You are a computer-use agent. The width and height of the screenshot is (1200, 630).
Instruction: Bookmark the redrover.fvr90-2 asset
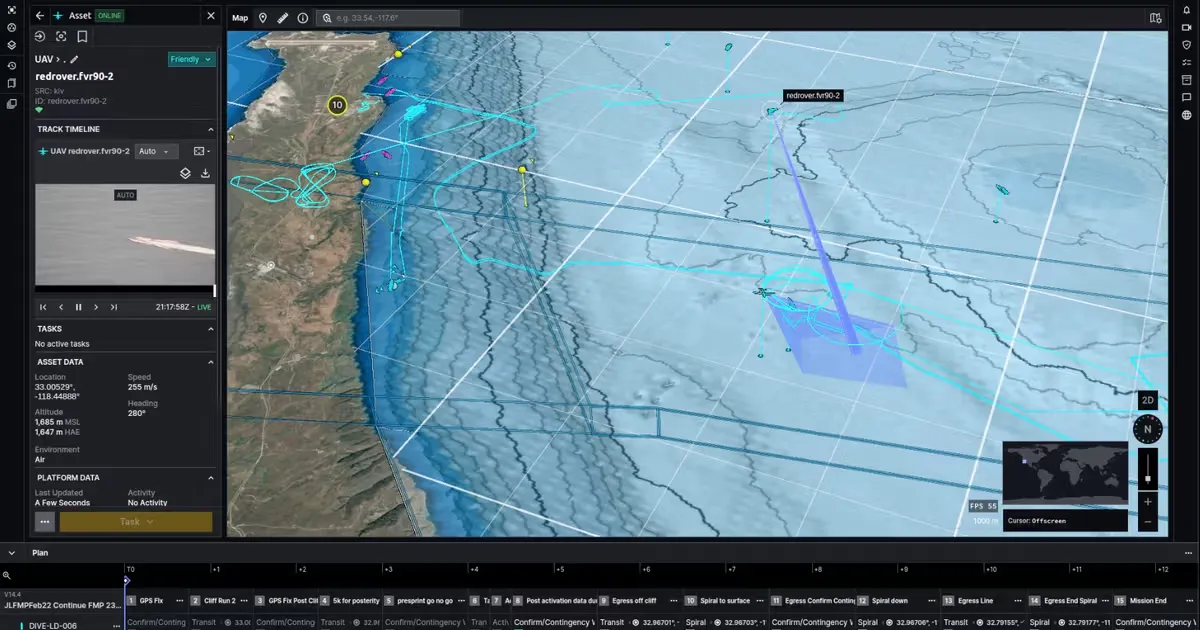pyautogui.click(x=82, y=37)
